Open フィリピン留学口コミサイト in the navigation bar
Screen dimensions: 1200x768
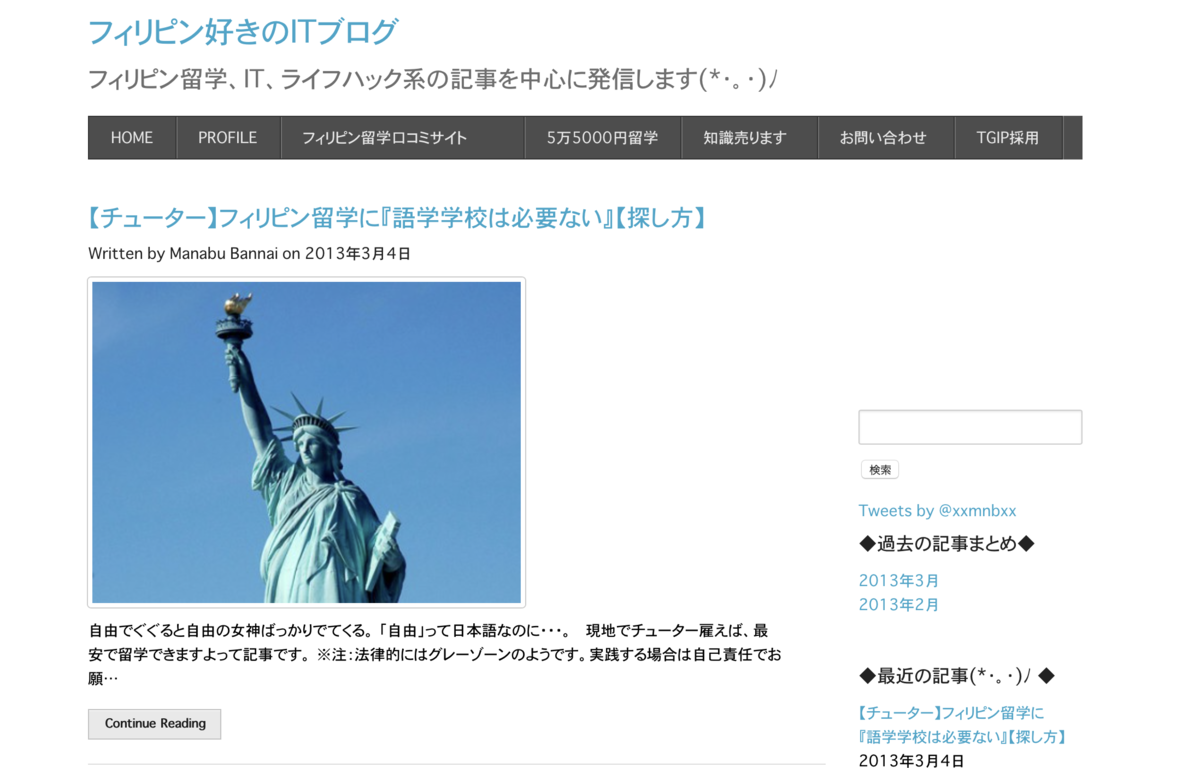(402, 138)
